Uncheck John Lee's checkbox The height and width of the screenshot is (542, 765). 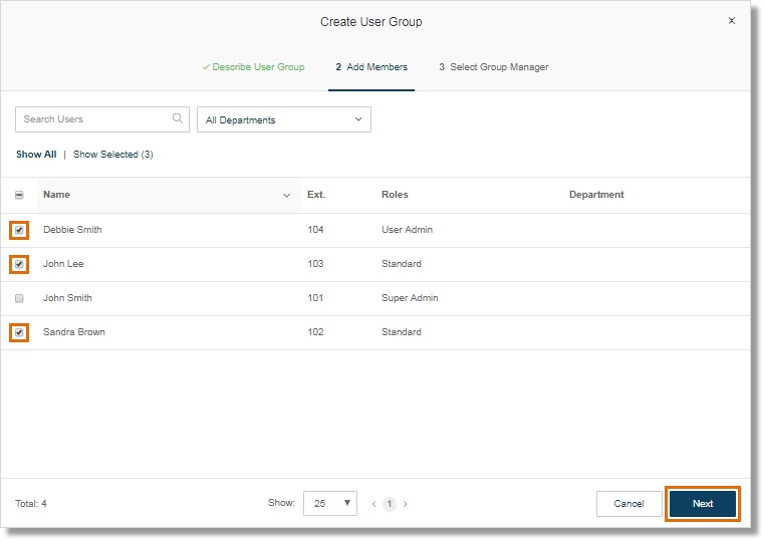click(x=19, y=264)
